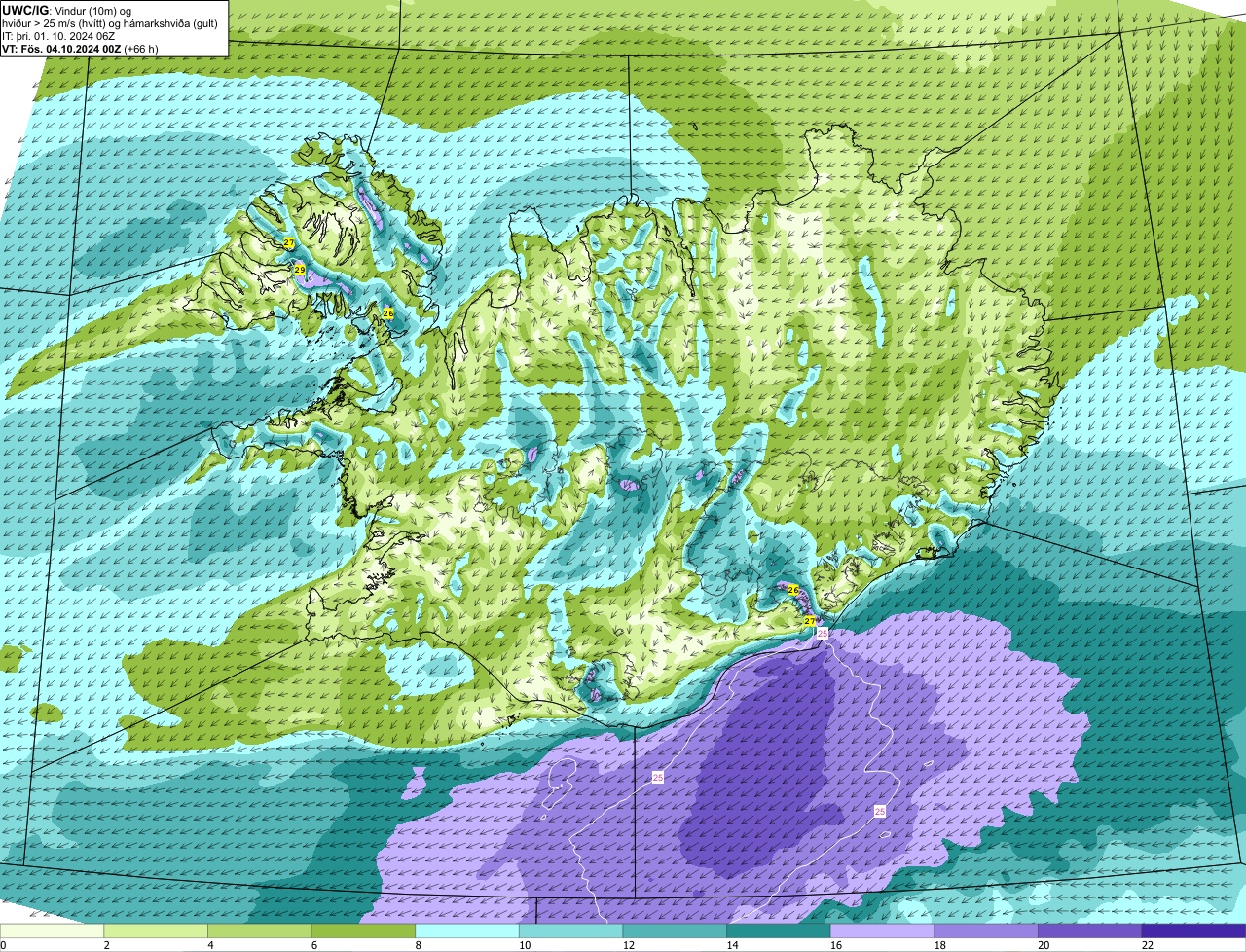Click the yellow 26 marker near Vatnajökull
Screen dimensions: 1246x952
[x=792, y=590]
